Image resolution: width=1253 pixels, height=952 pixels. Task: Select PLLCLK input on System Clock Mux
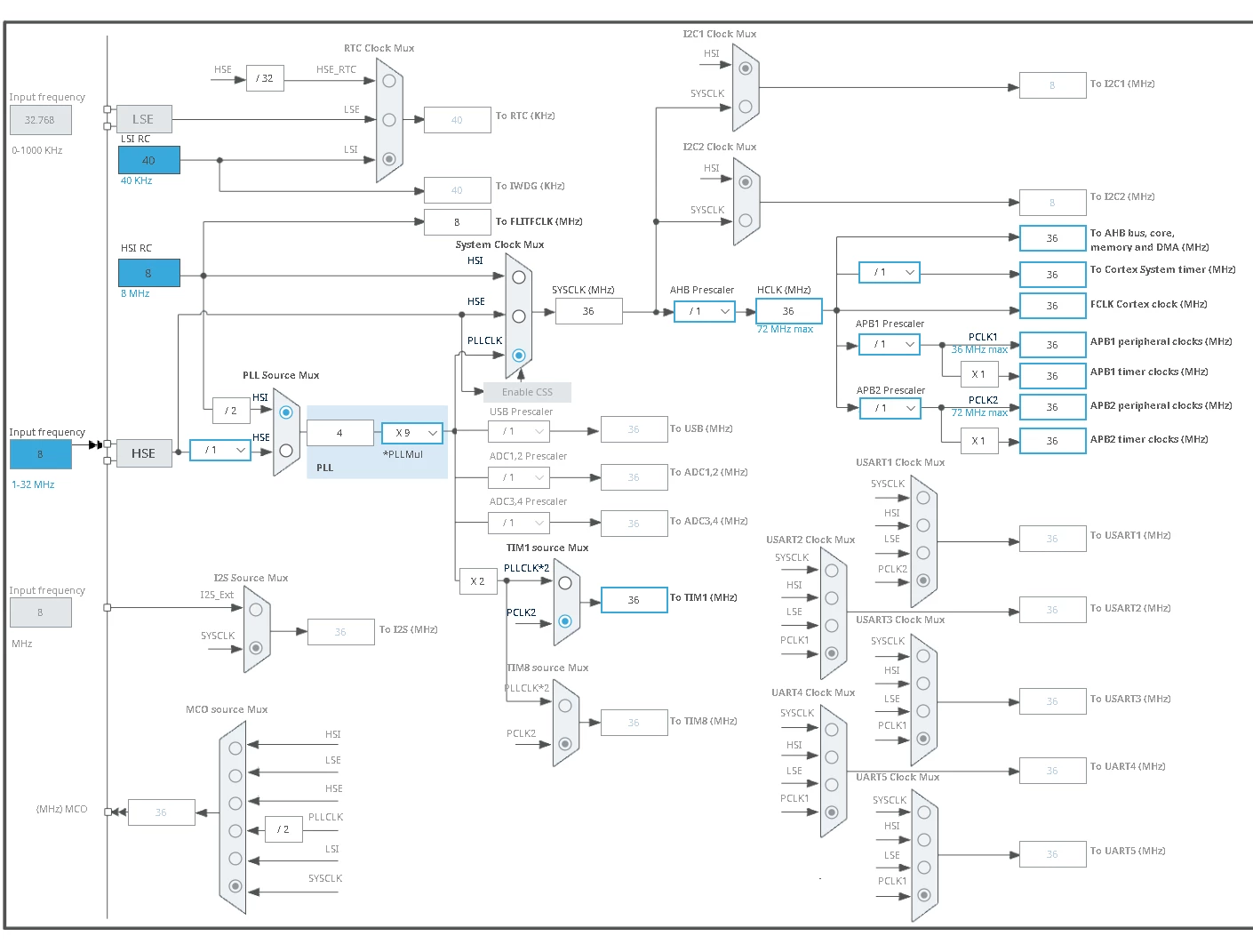(519, 356)
